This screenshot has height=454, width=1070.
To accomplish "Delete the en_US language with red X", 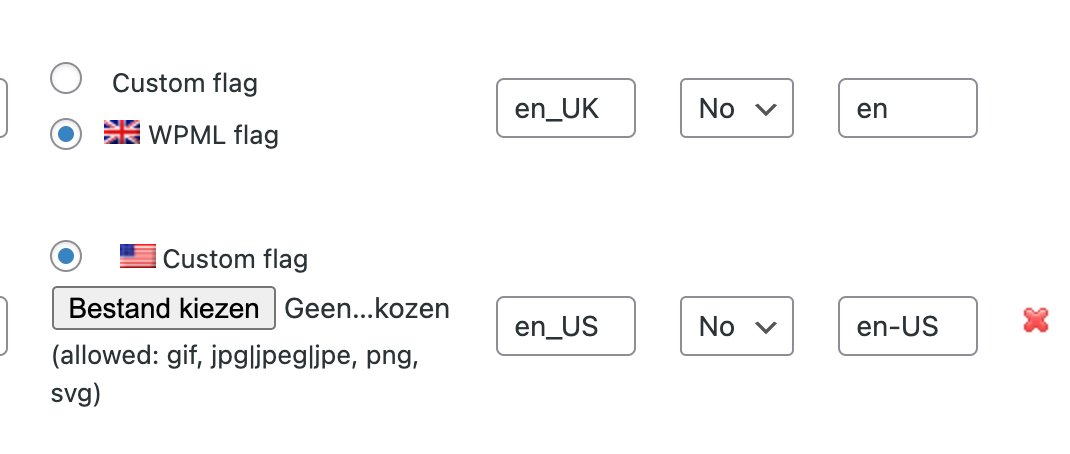I will (1035, 320).
